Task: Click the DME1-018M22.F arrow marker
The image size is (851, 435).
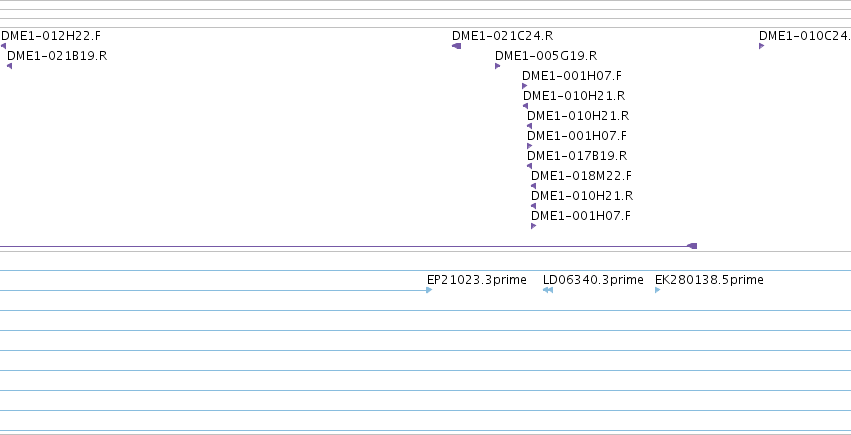Action: (533, 186)
